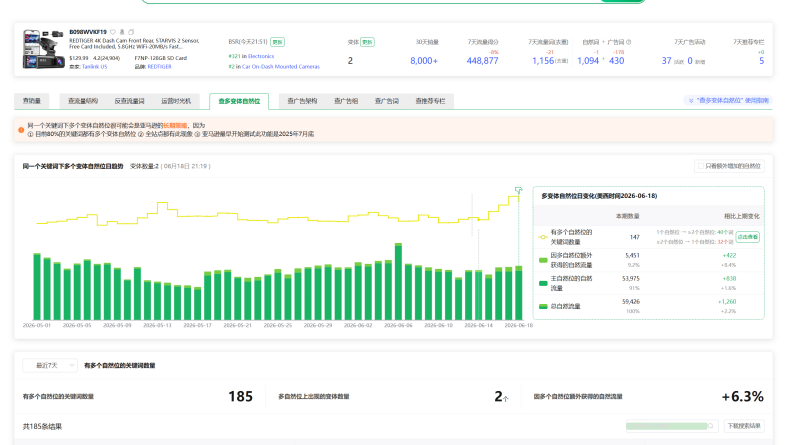Click the help question icon beside 广告词

point(628,42)
